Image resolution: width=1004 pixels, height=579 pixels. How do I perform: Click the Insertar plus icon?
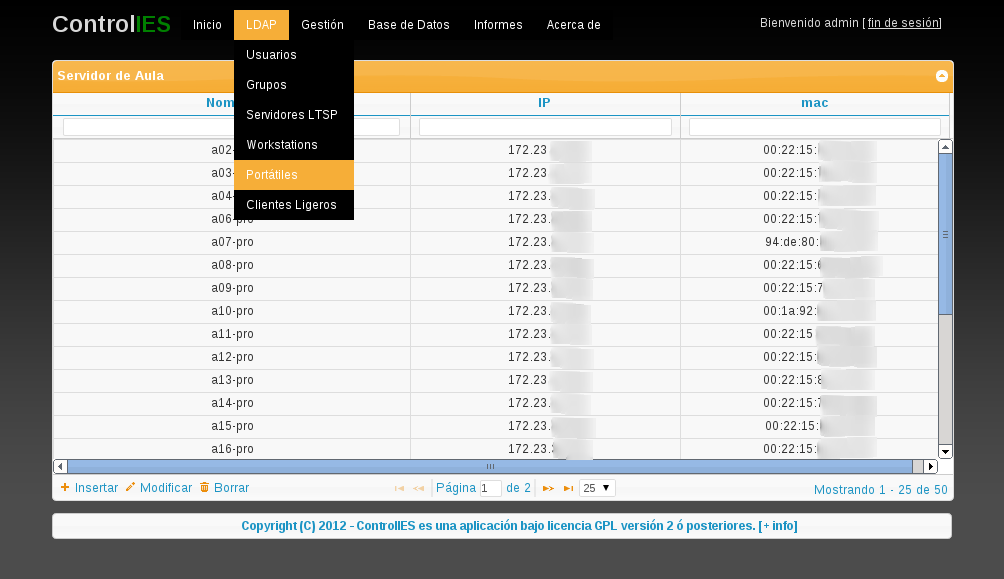[65, 487]
